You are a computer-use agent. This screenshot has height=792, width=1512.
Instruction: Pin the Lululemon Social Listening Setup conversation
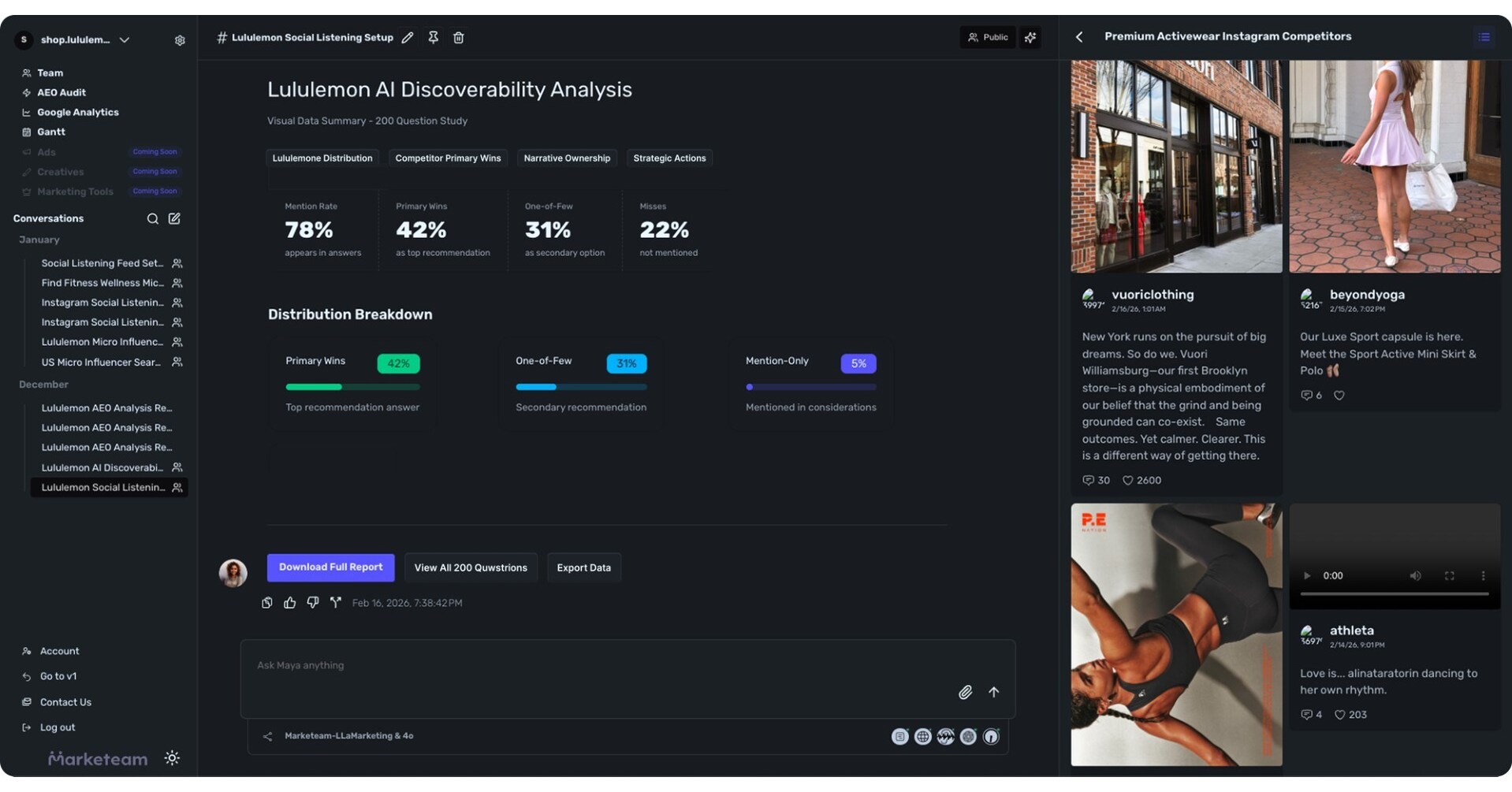[x=433, y=37]
